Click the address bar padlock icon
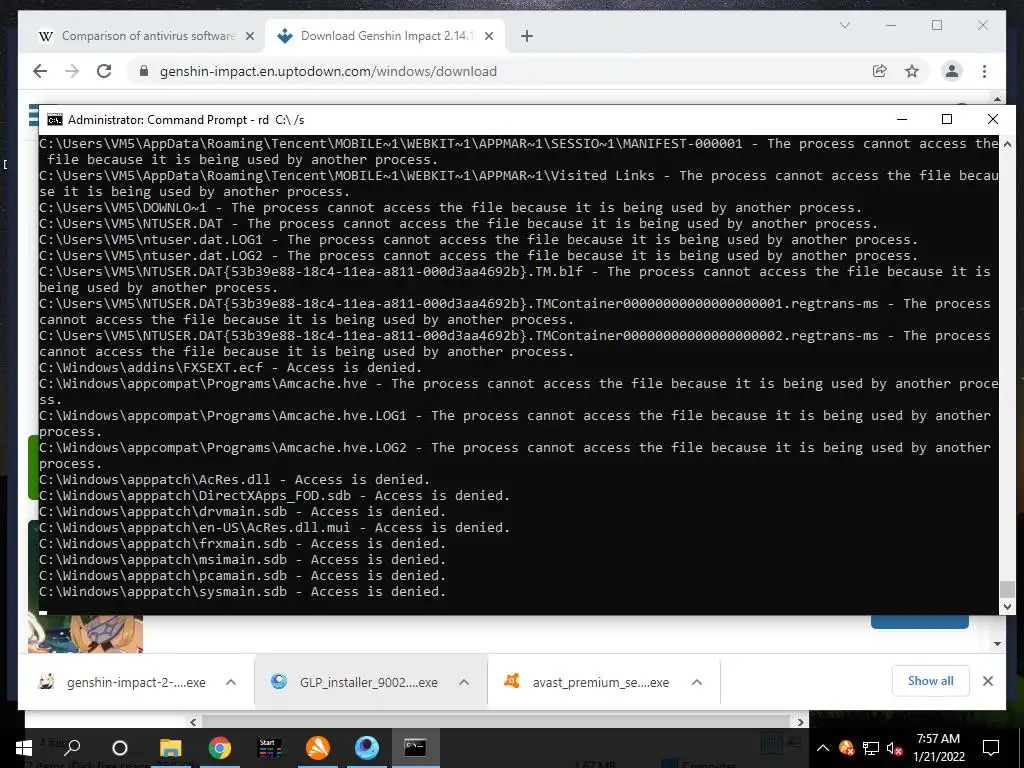 [144, 71]
